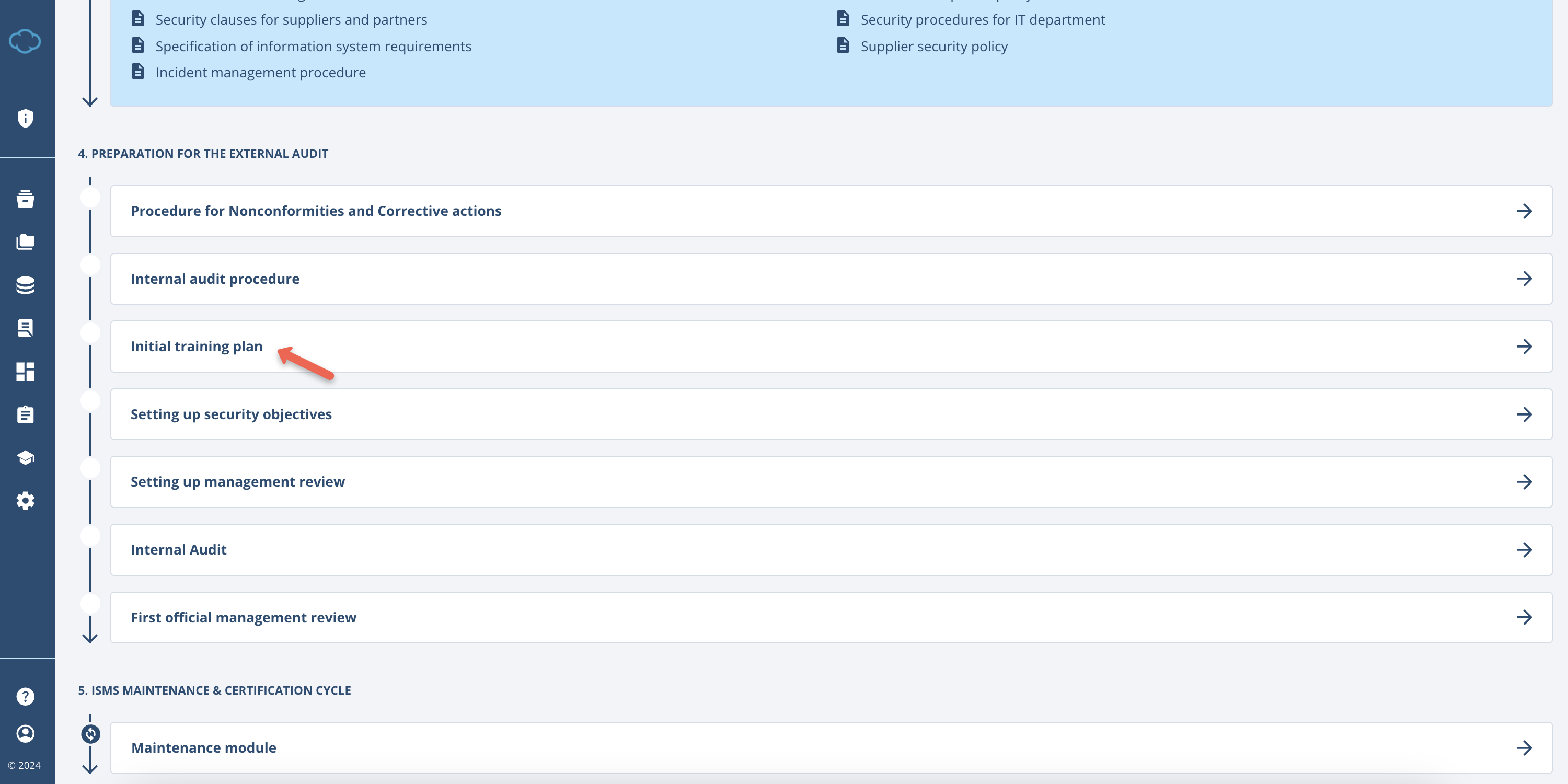
Task: Open the shield security icon in sidebar
Action: (25, 118)
